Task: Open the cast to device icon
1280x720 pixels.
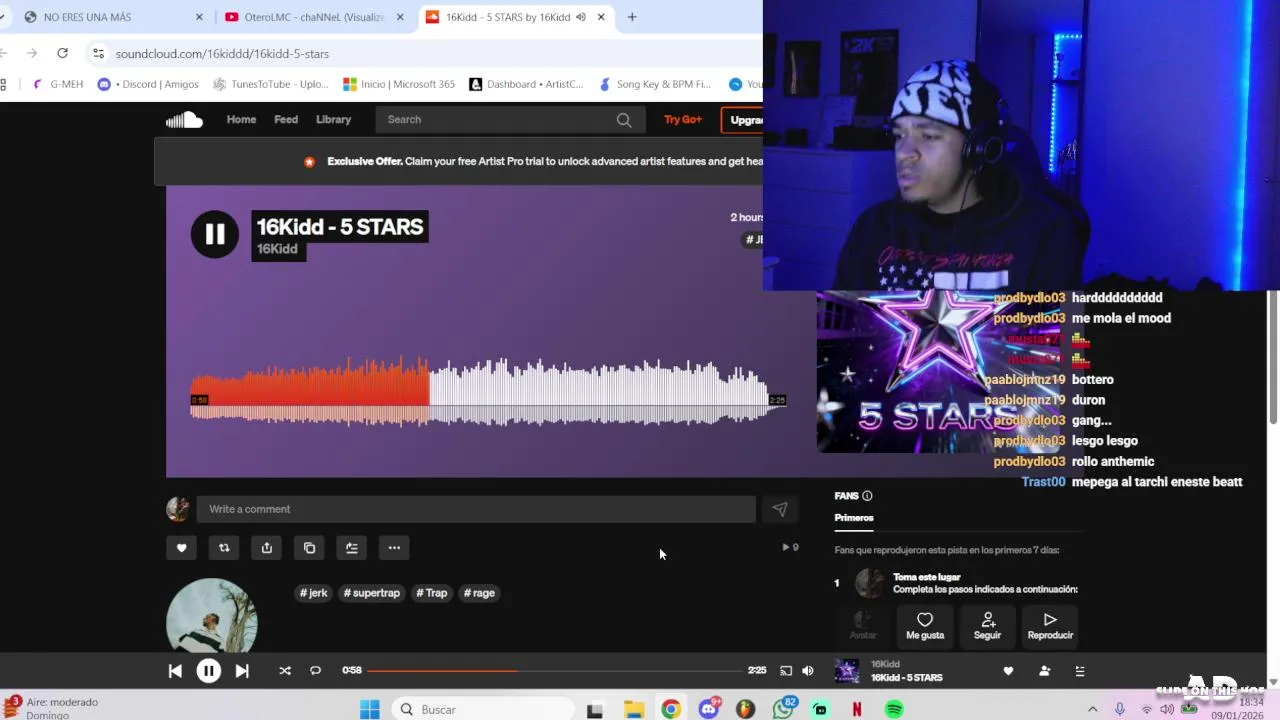Action: pos(786,671)
